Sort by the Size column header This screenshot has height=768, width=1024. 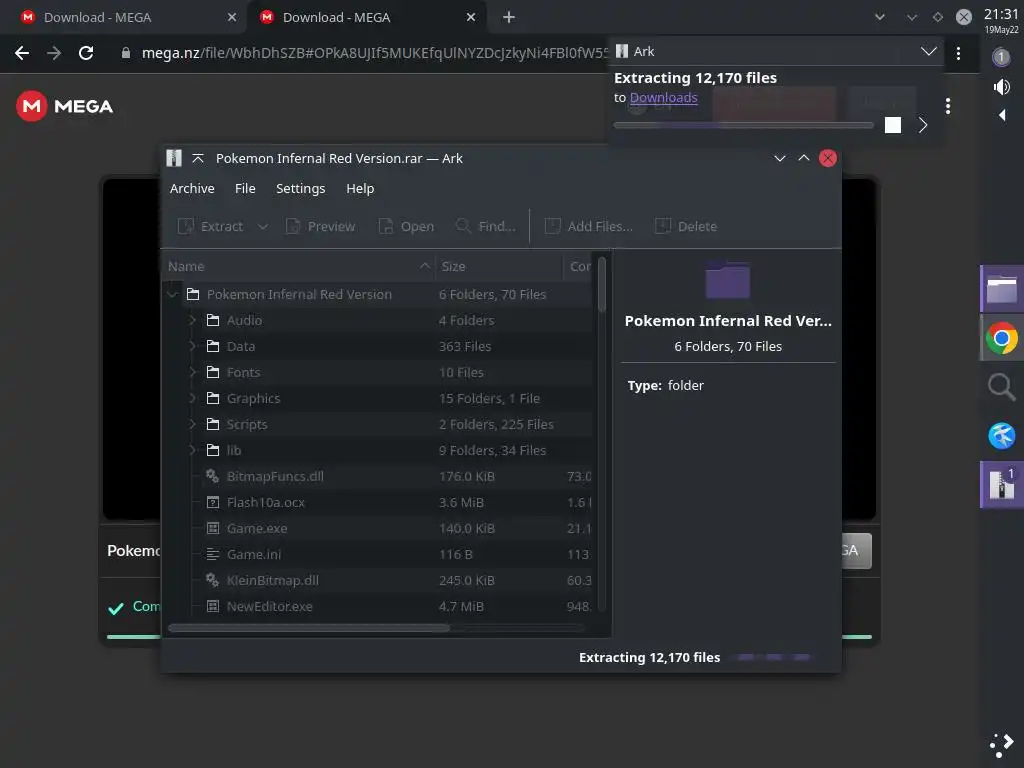499,266
